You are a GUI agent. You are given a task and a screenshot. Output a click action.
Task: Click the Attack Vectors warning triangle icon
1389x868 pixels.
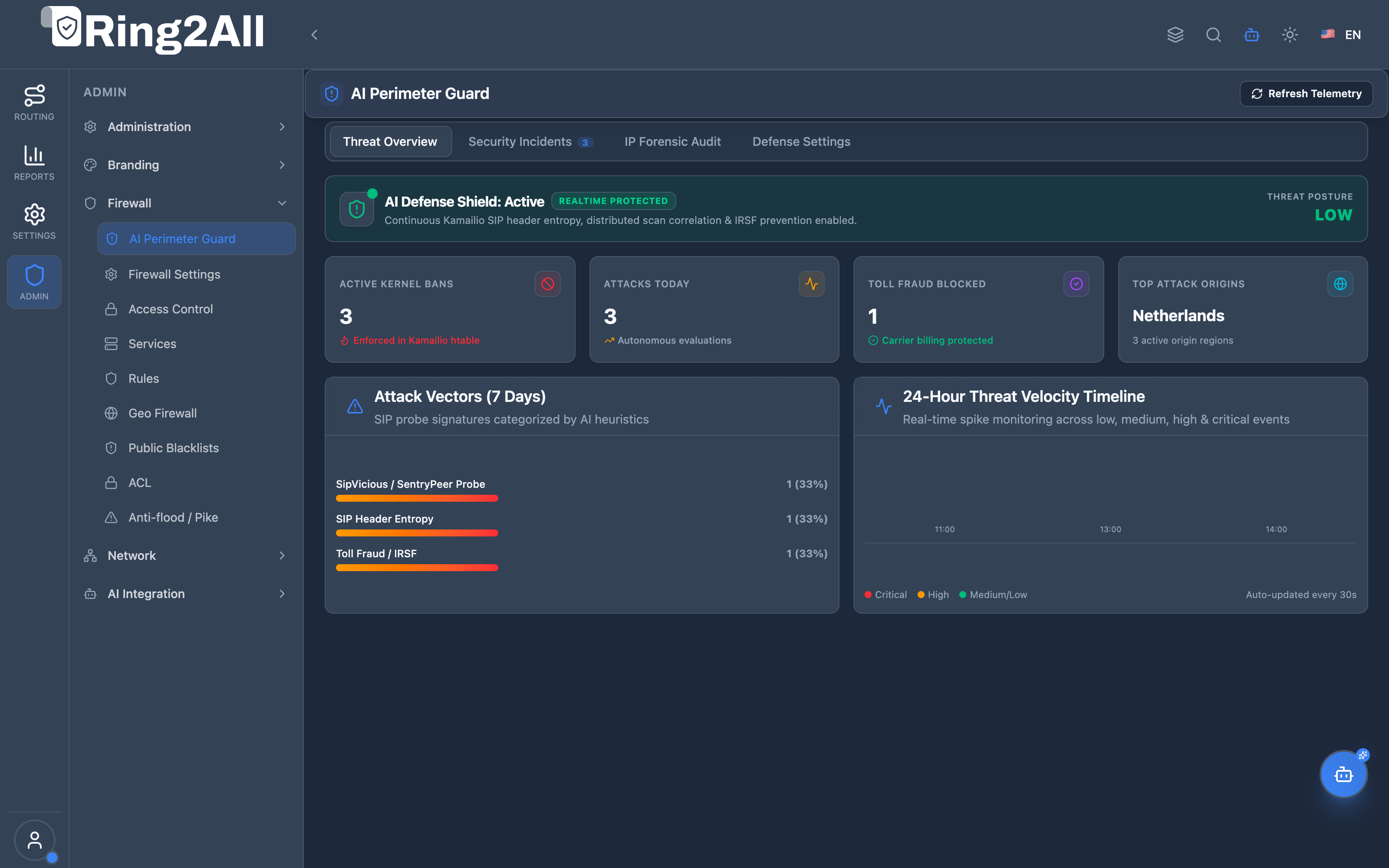pos(355,407)
